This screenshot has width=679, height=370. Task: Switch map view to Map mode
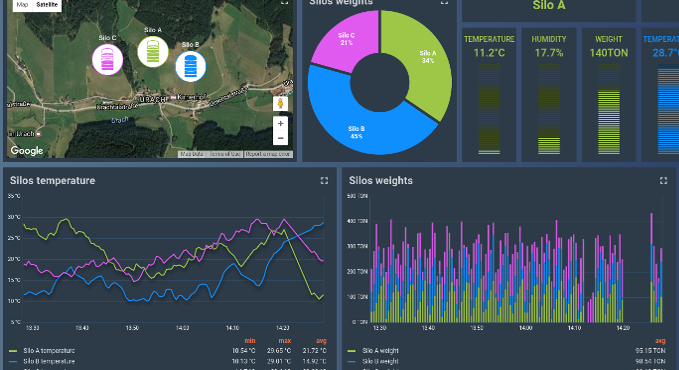point(22,5)
